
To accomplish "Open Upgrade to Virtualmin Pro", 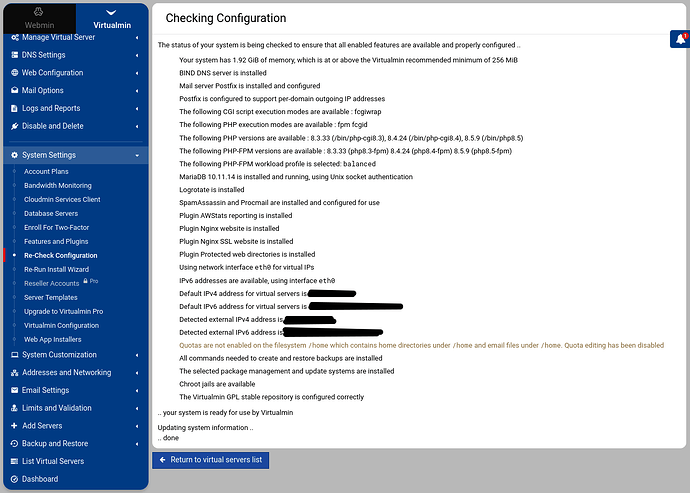I will pos(63,311).
